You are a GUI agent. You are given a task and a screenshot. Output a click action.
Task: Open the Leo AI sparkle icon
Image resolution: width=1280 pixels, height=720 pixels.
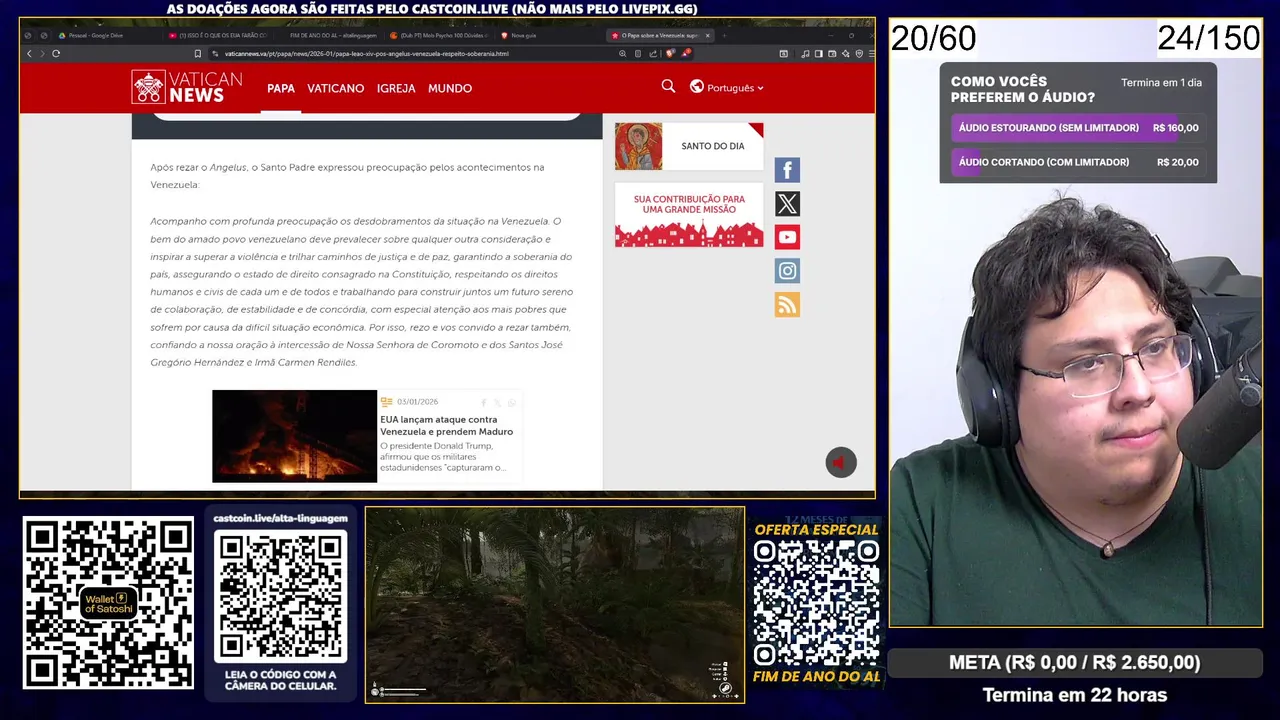pos(846,53)
